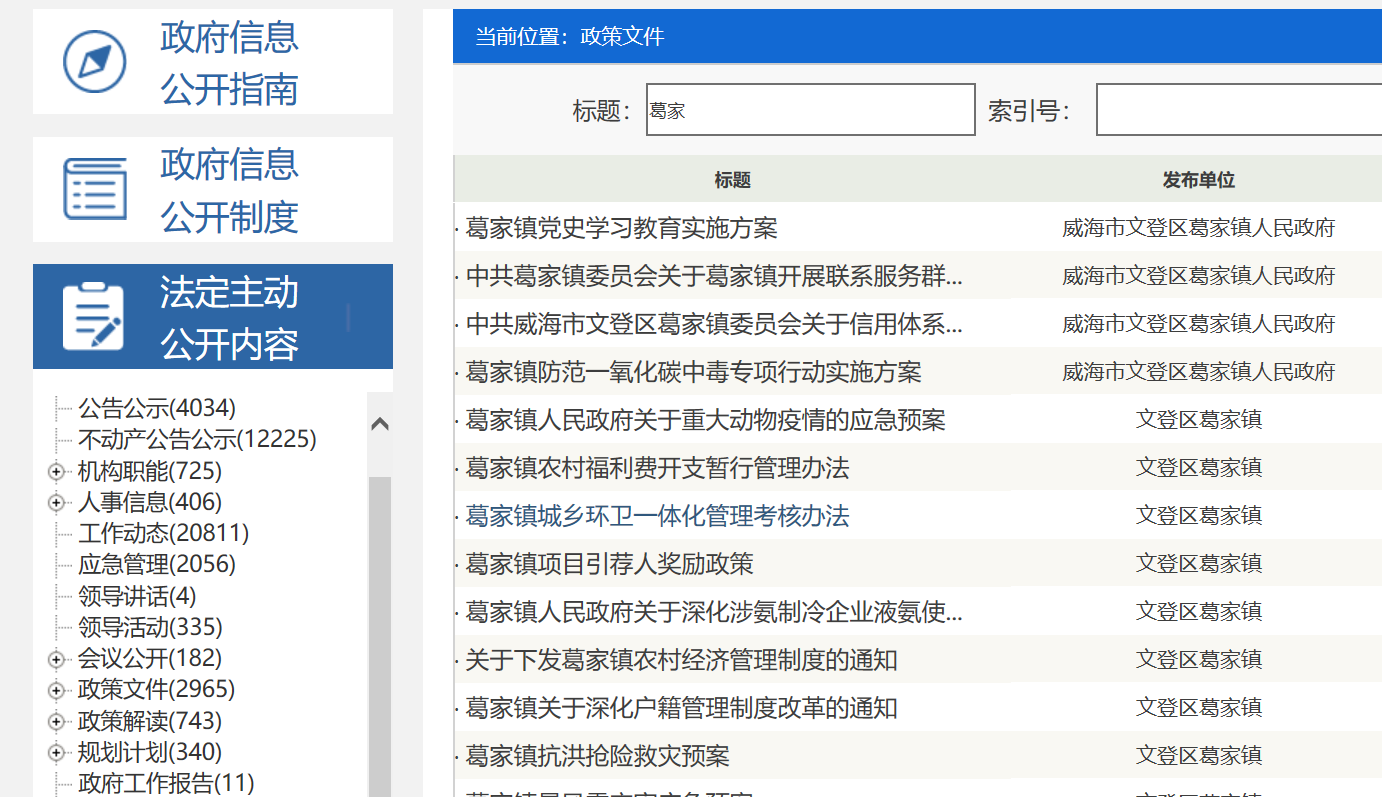Expand the 机构职能(725) tree node

pos(56,471)
